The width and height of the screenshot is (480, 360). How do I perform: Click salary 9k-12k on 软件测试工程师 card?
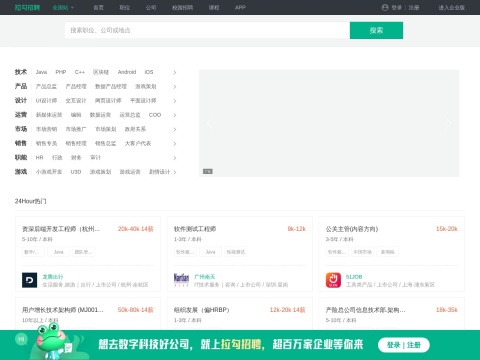click(296, 229)
